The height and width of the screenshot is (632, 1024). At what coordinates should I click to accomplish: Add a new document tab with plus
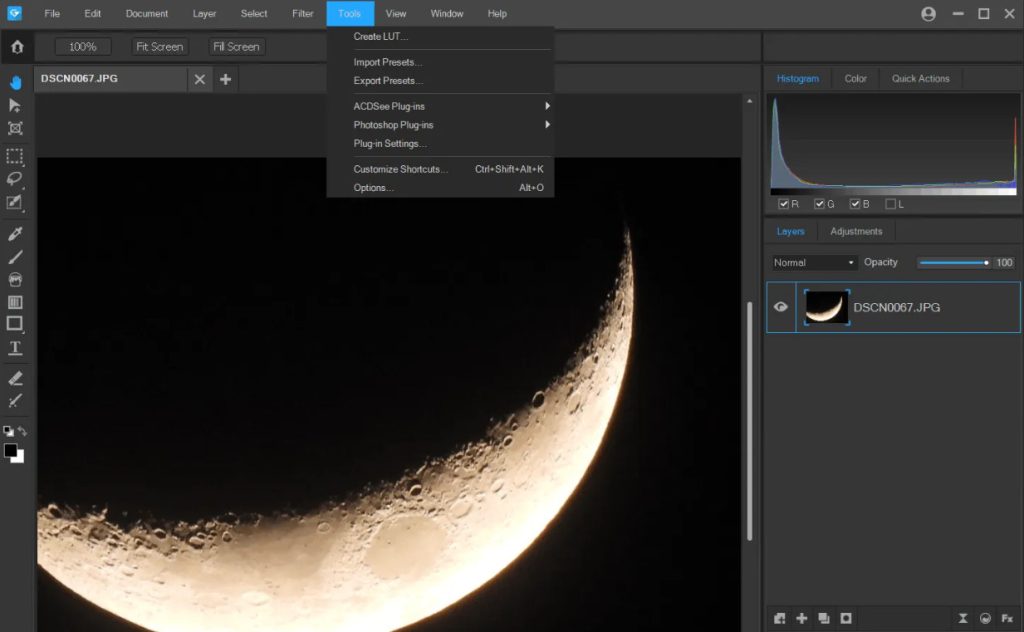click(x=225, y=79)
